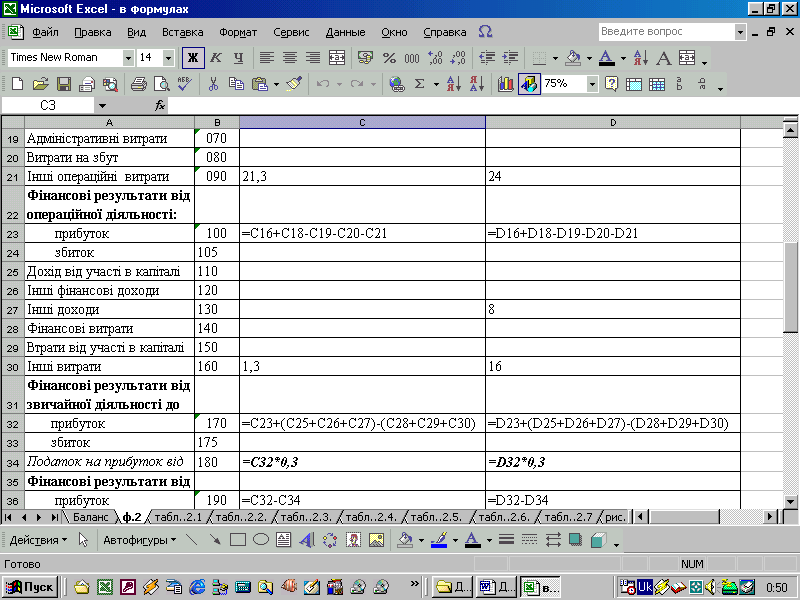Image resolution: width=800 pixels, height=600 pixels.
Task: Open the Данные menu
Action: [345, 32]
